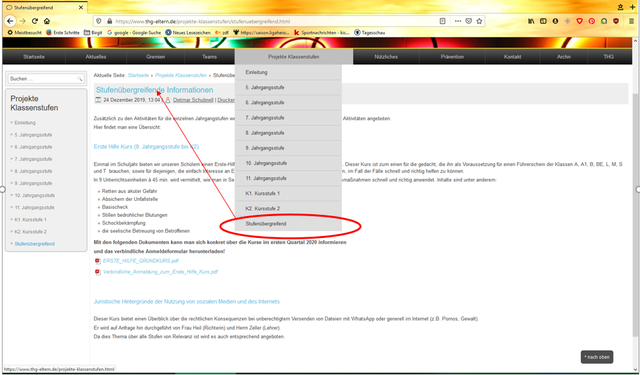Screen dimensions: 640x375
Task: Go to the Firefox home icon
Action: coord(47,21)
